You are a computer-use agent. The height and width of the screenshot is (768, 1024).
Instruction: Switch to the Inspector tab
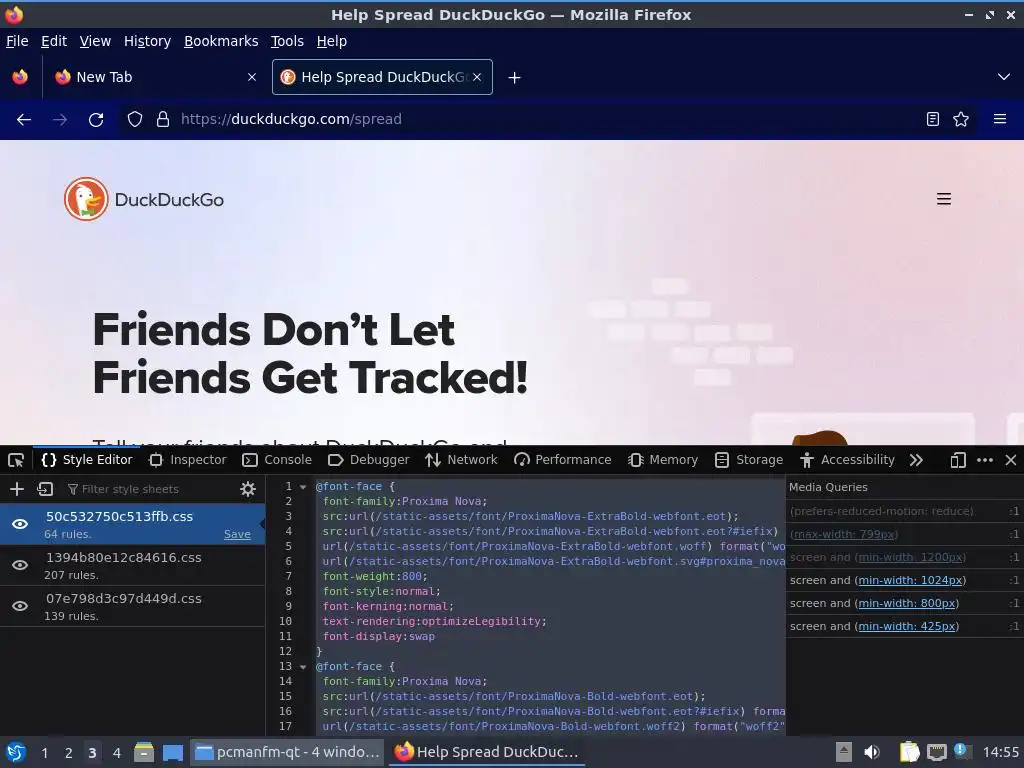tap(187, 460)
